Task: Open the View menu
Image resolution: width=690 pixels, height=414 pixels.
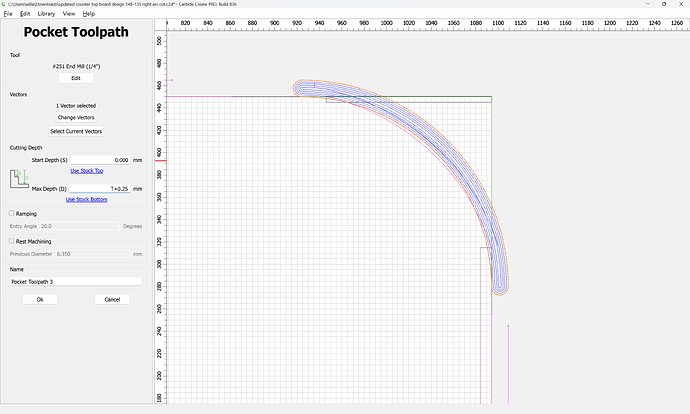Action: pyautogui.click(x=69, y=14)
